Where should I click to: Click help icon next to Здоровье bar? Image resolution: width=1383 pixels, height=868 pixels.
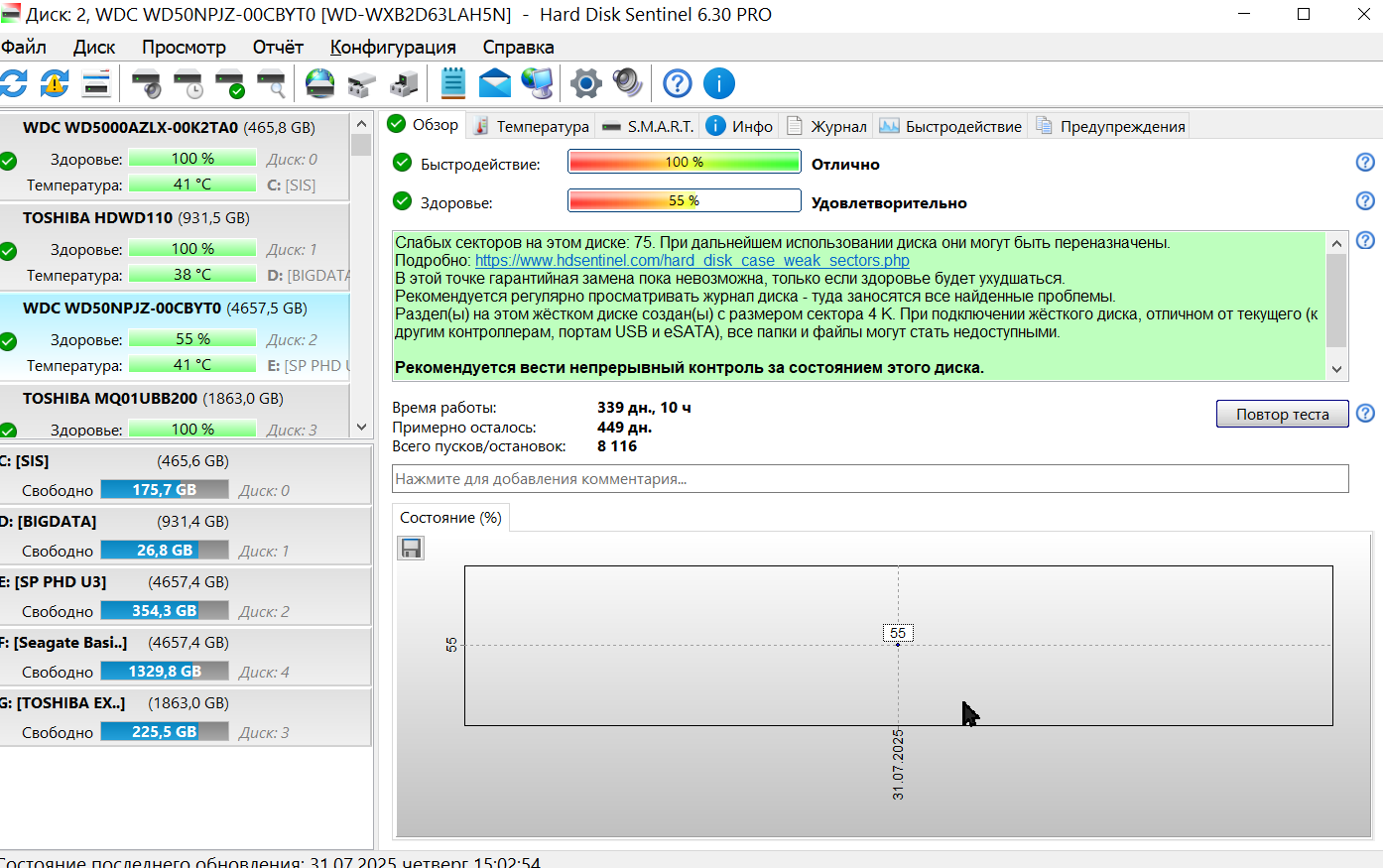click(x=1365, y=200)
